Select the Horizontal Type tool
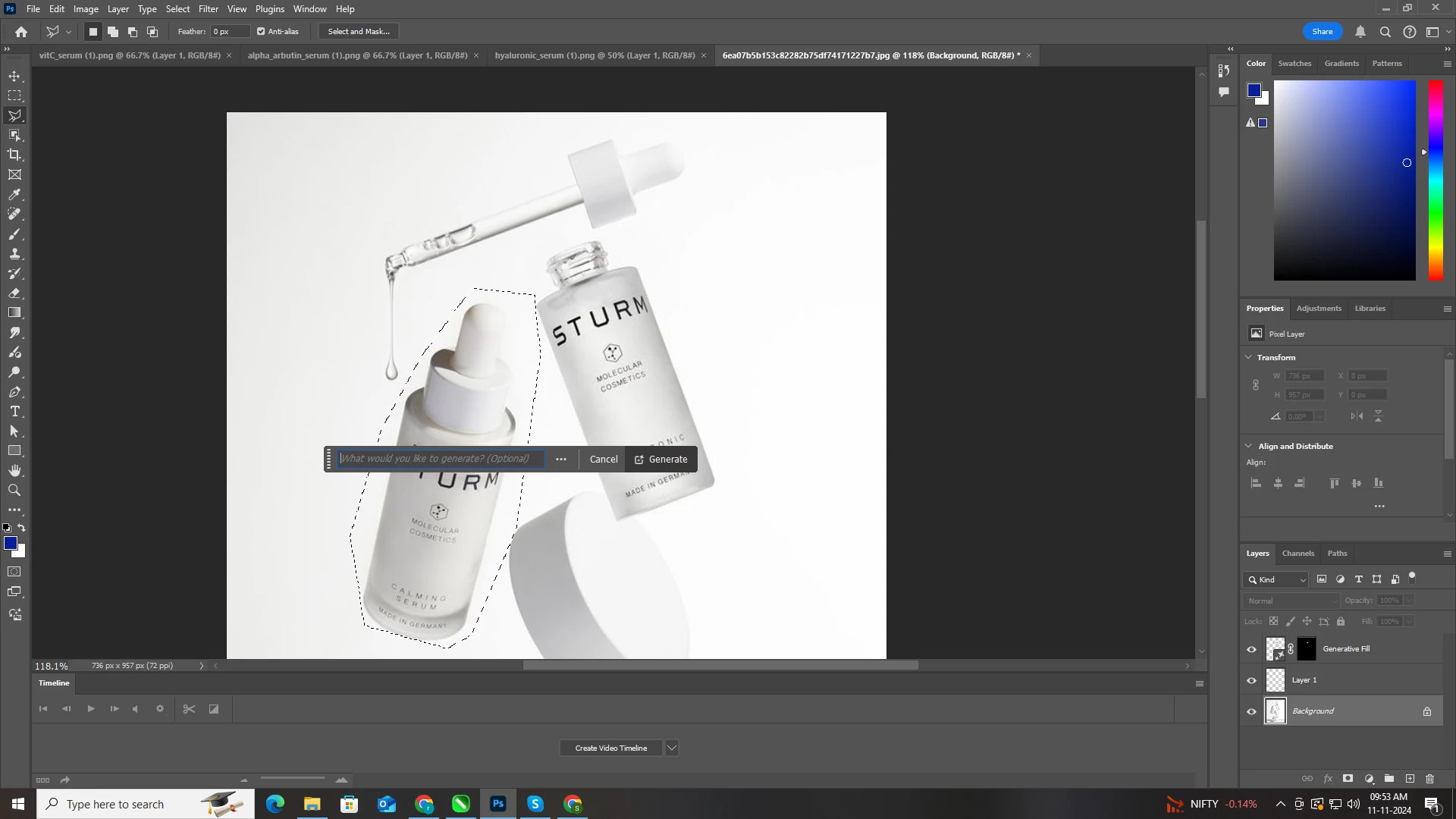This screenshot has width=1456, height=819. coord(14,412)
